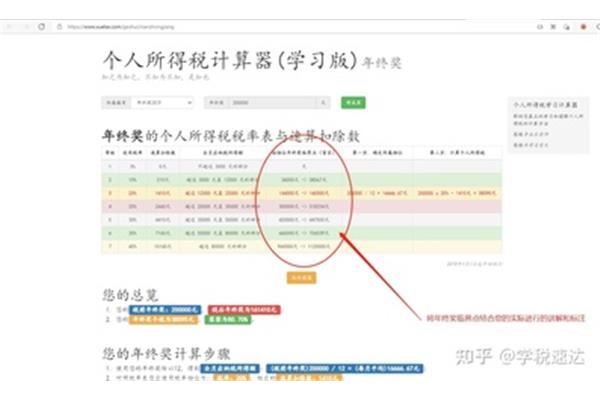The image size is (600, 400).
Task: Click the orange button below the tax table
Action: pos(302,278)
